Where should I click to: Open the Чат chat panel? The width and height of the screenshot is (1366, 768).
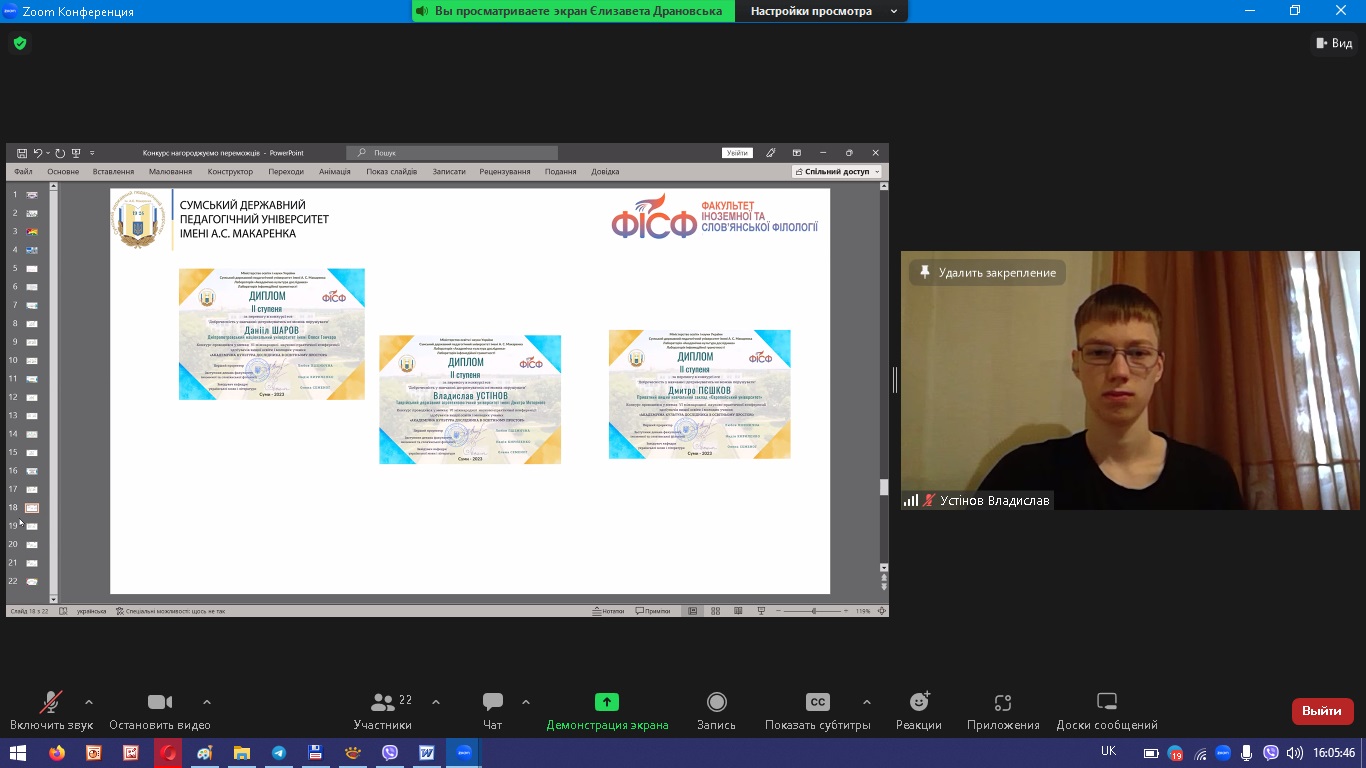[492, 711]
